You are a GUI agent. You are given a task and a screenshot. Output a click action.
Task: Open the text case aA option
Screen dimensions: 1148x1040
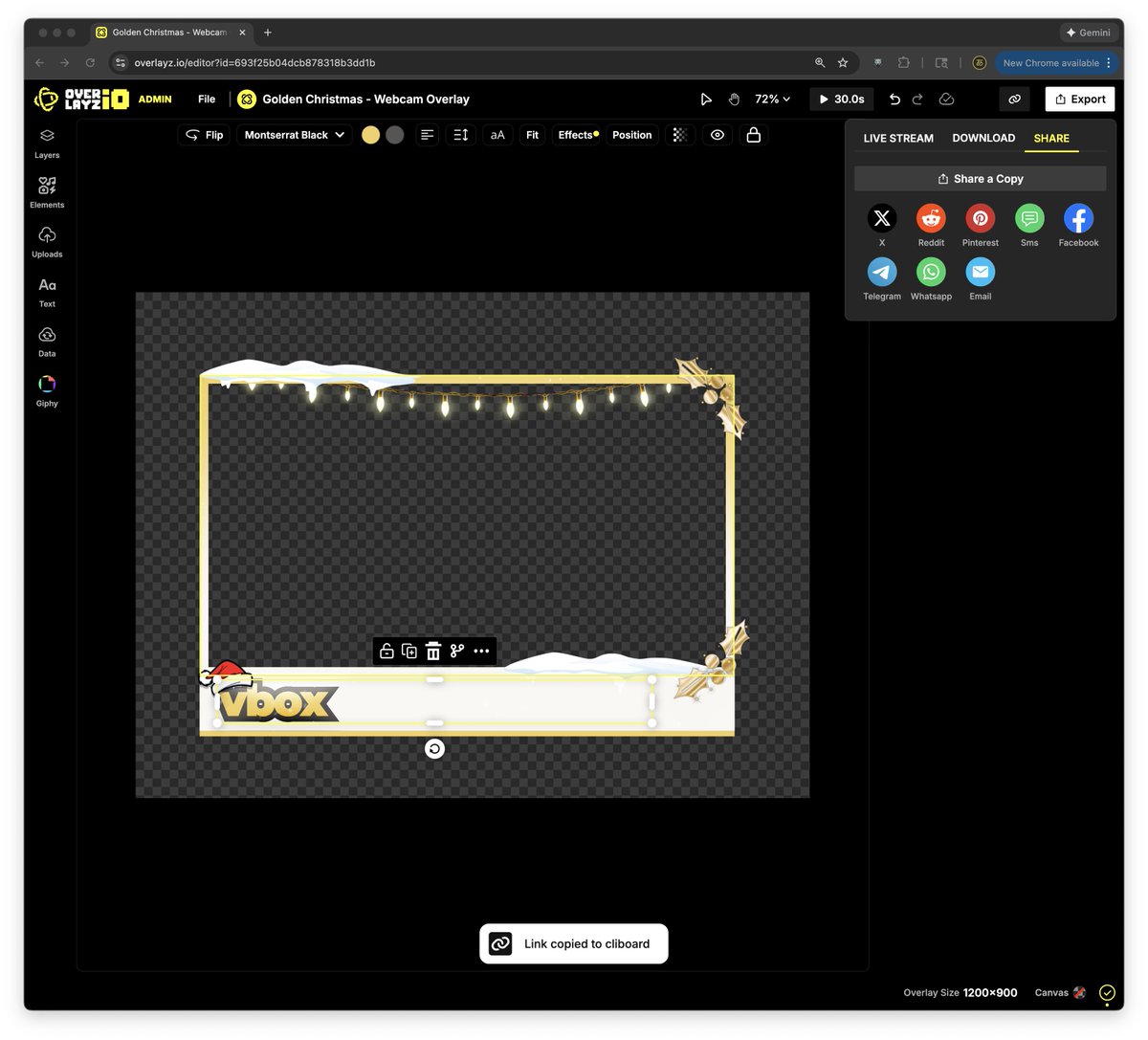pyautogui.click(x=497, y=135)
